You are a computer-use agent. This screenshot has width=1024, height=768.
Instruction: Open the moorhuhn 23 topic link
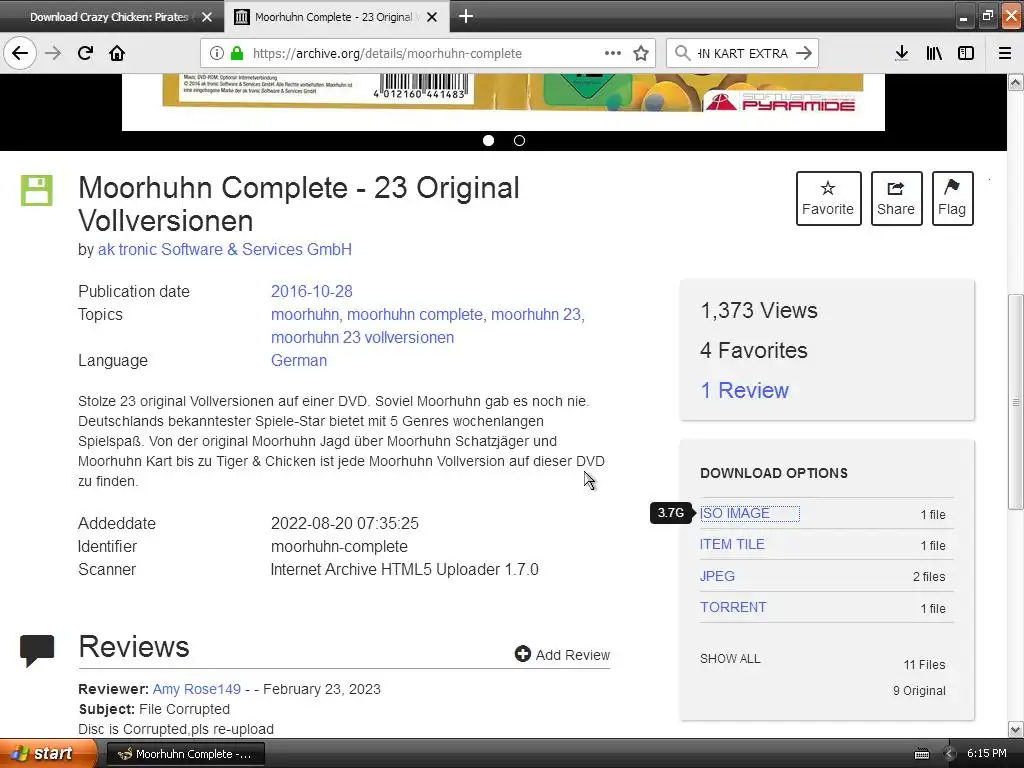pos(536,314)
